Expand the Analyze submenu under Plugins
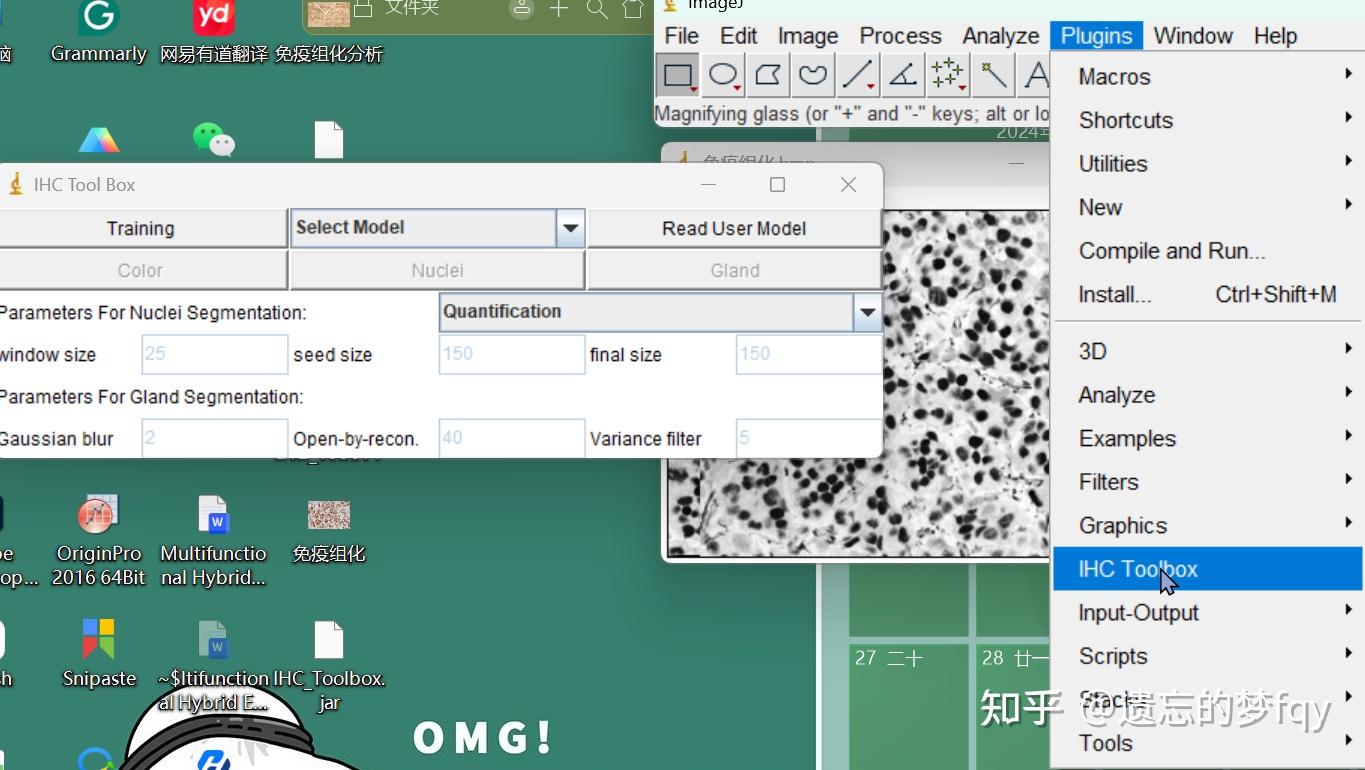The width and height of the screenshot is (1365, 770). pos(1207,395)
